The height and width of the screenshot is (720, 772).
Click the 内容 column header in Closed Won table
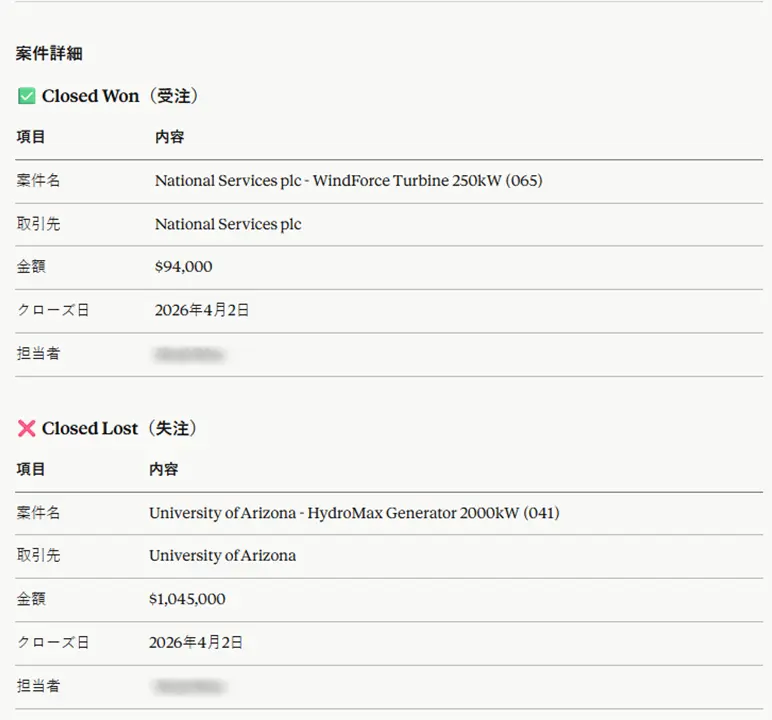pyautogui.click(x=169, y=137)
